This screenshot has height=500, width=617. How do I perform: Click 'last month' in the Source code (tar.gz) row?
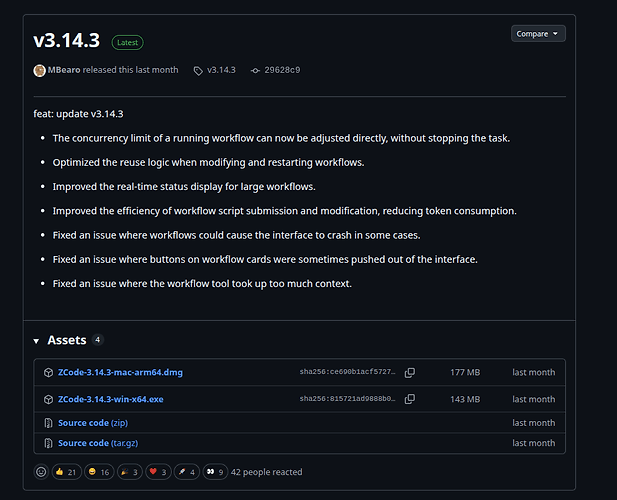tap(534, 443)
